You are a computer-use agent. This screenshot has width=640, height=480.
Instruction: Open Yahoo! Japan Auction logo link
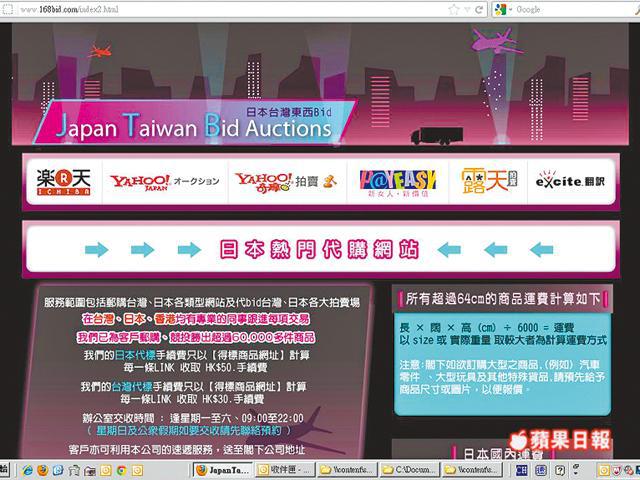164,182
